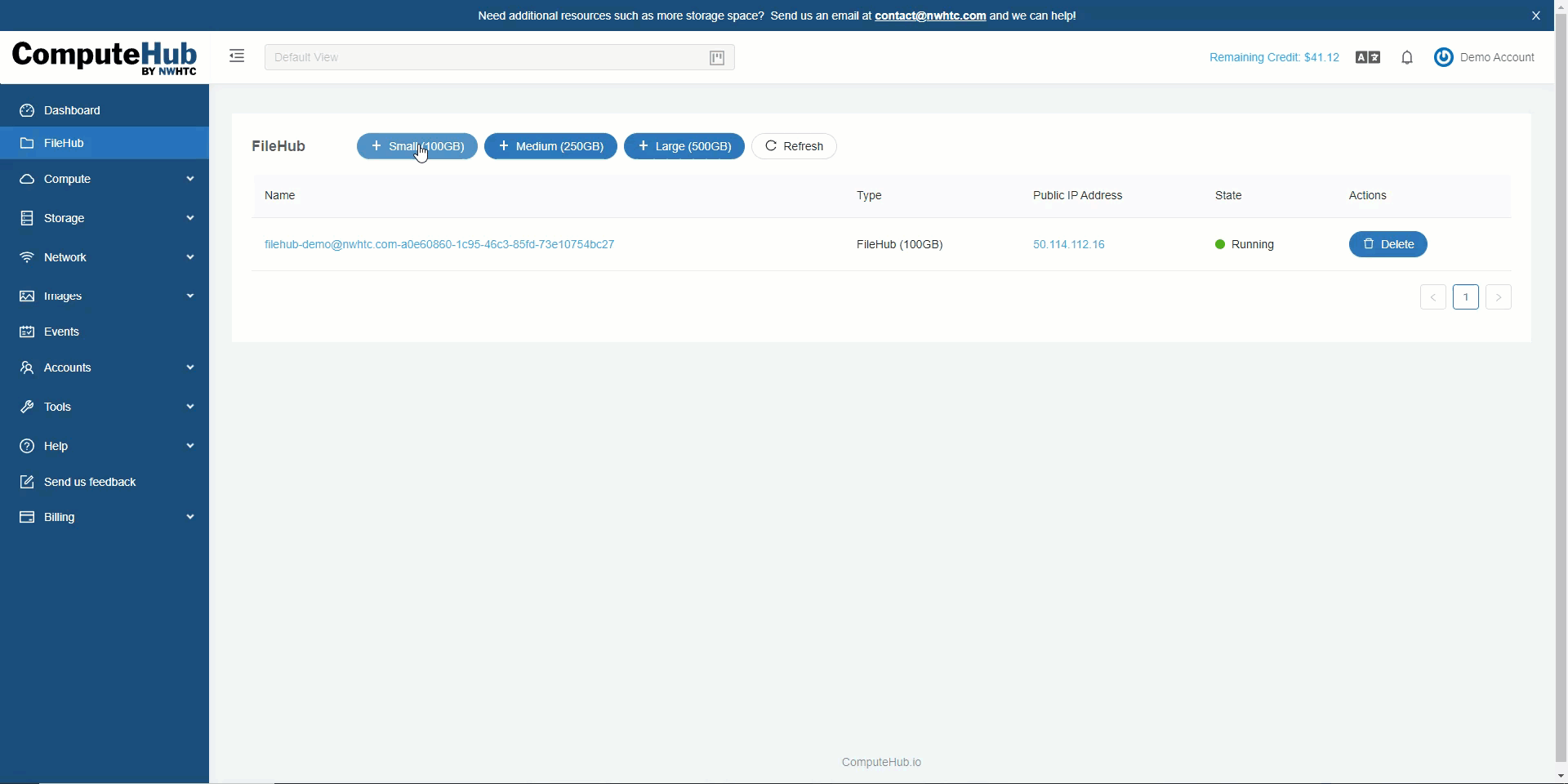Click the FileHub (100GB) type cell
This screenshot has width=1568, height=784.
point(899,244)
